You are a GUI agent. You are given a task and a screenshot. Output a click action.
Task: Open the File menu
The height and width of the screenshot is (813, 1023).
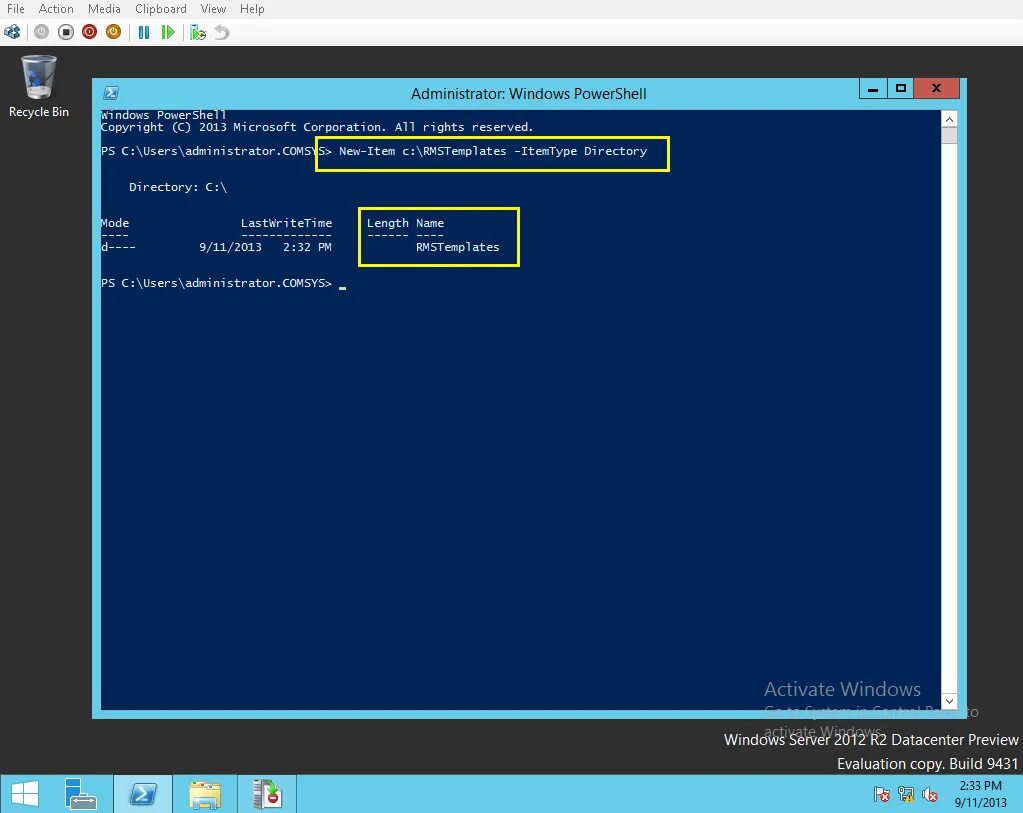(16, 8)
